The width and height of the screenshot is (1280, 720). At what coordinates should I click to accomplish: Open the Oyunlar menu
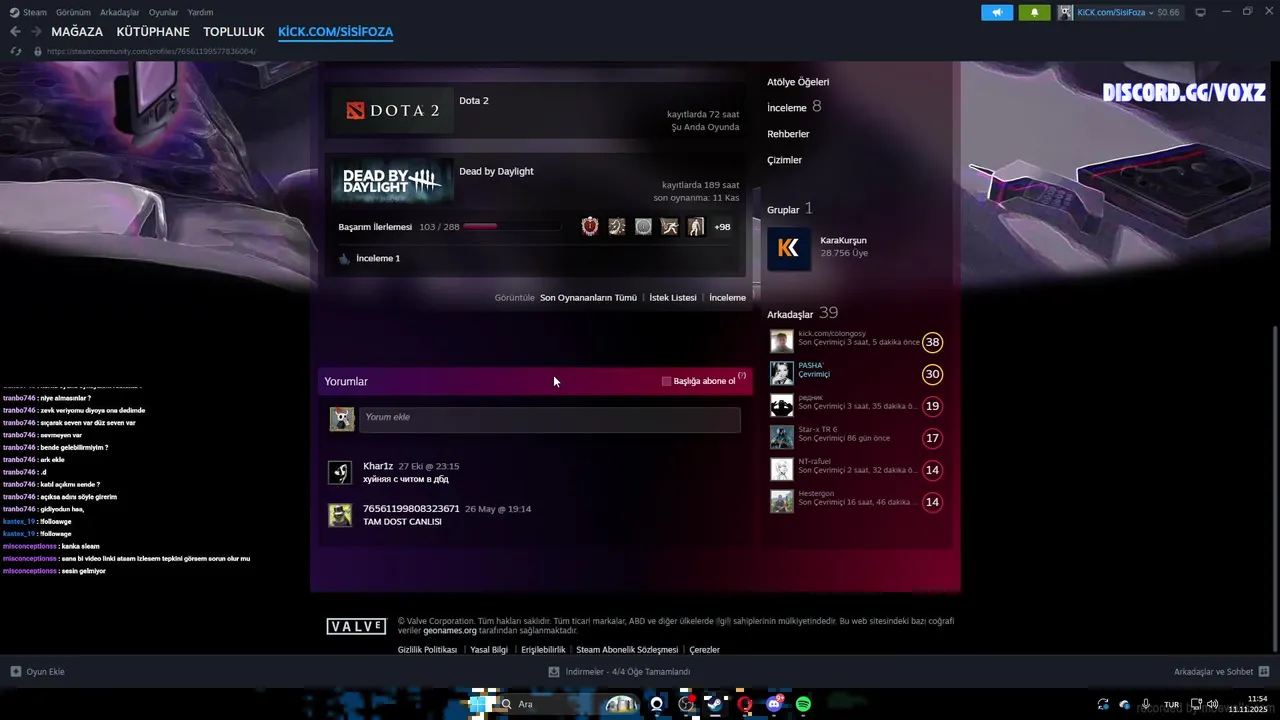point(164,12)
